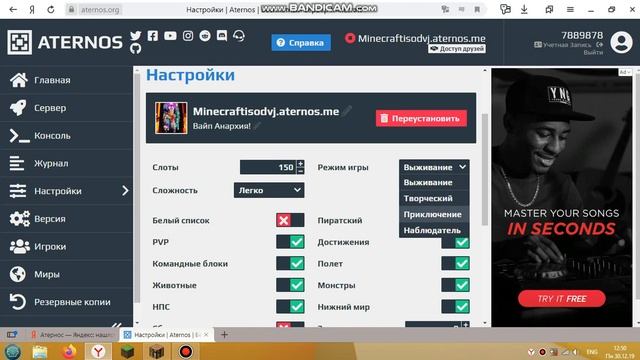Select Наблюдатель game mode option
The image size is (640, 360).
(x=434, y=230)
